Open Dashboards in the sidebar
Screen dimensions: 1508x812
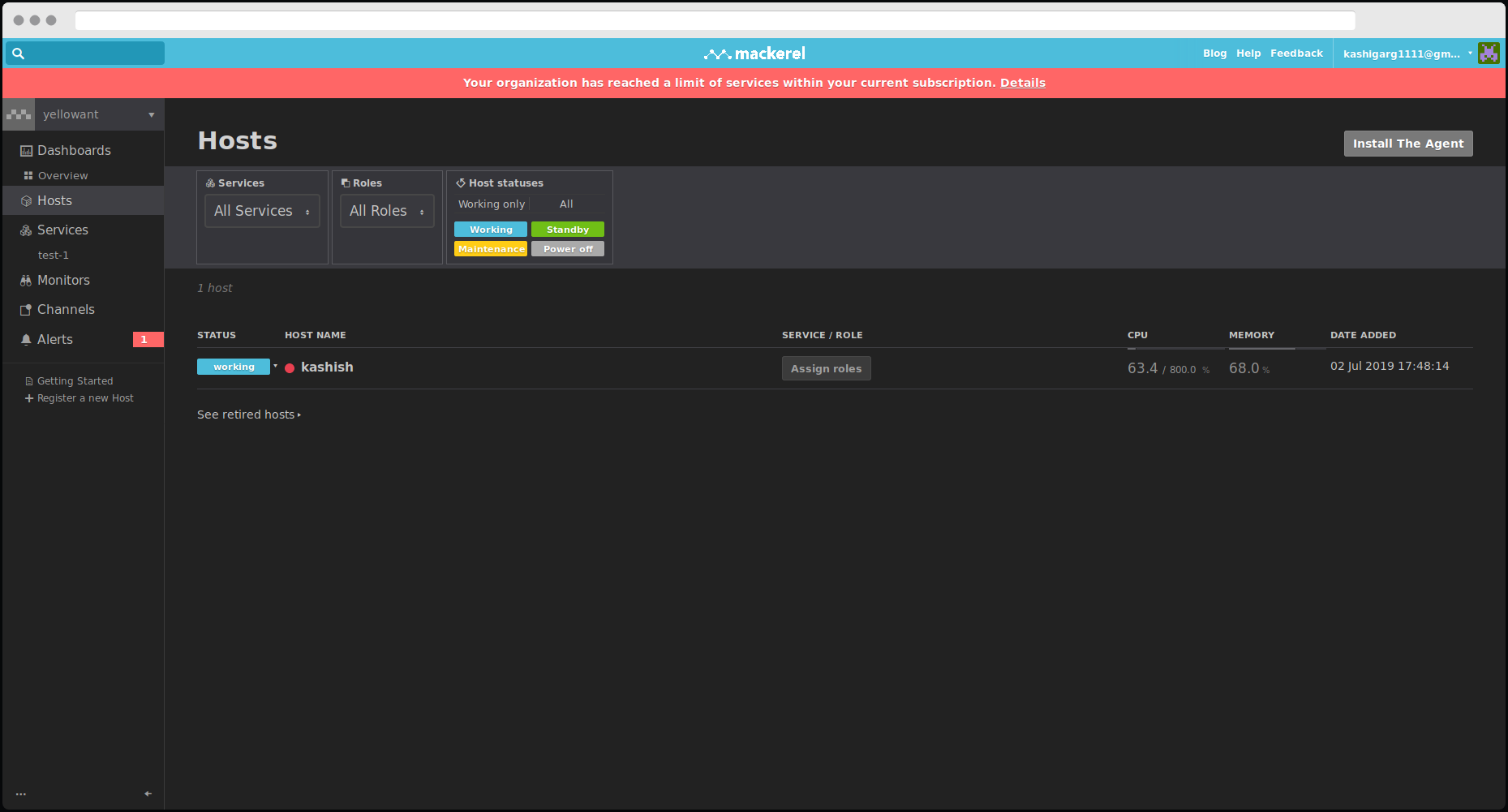coord(74,150)
